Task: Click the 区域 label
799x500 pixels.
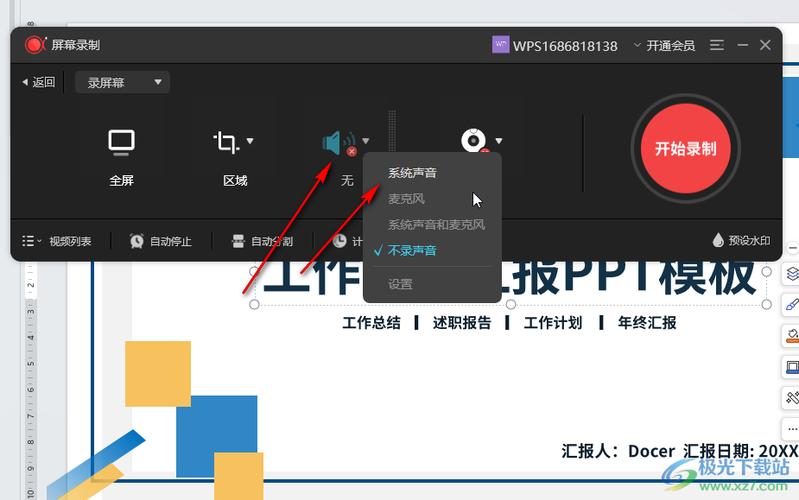Action: pos(235,180)
